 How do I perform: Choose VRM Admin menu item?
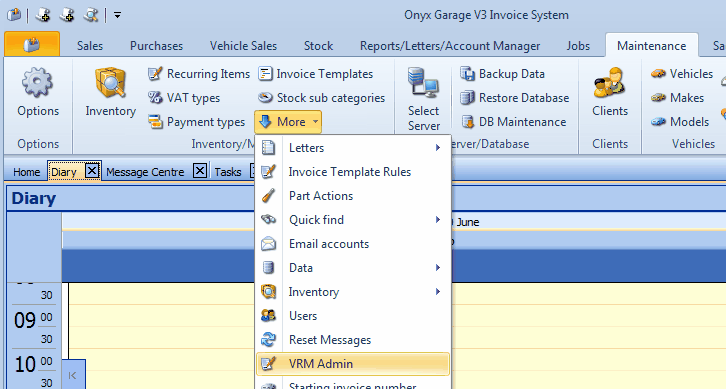pos(353,364)
